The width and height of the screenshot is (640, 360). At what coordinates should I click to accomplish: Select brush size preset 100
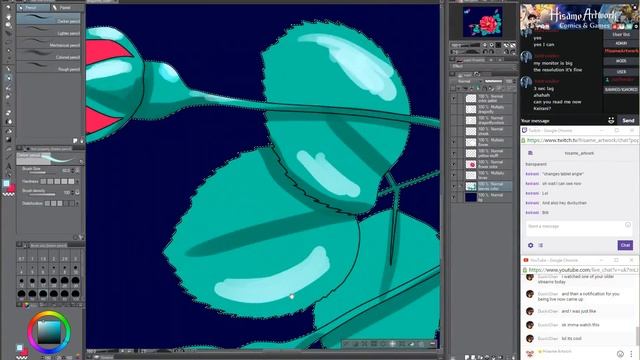tap(76, 295)
